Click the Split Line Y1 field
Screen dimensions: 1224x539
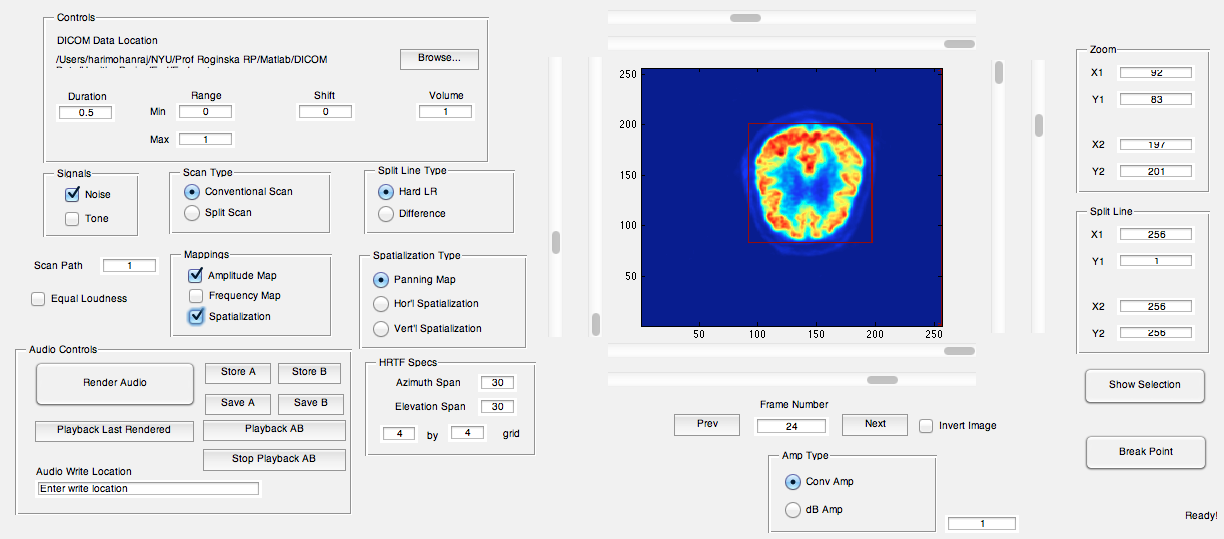tap(1156, 261)
